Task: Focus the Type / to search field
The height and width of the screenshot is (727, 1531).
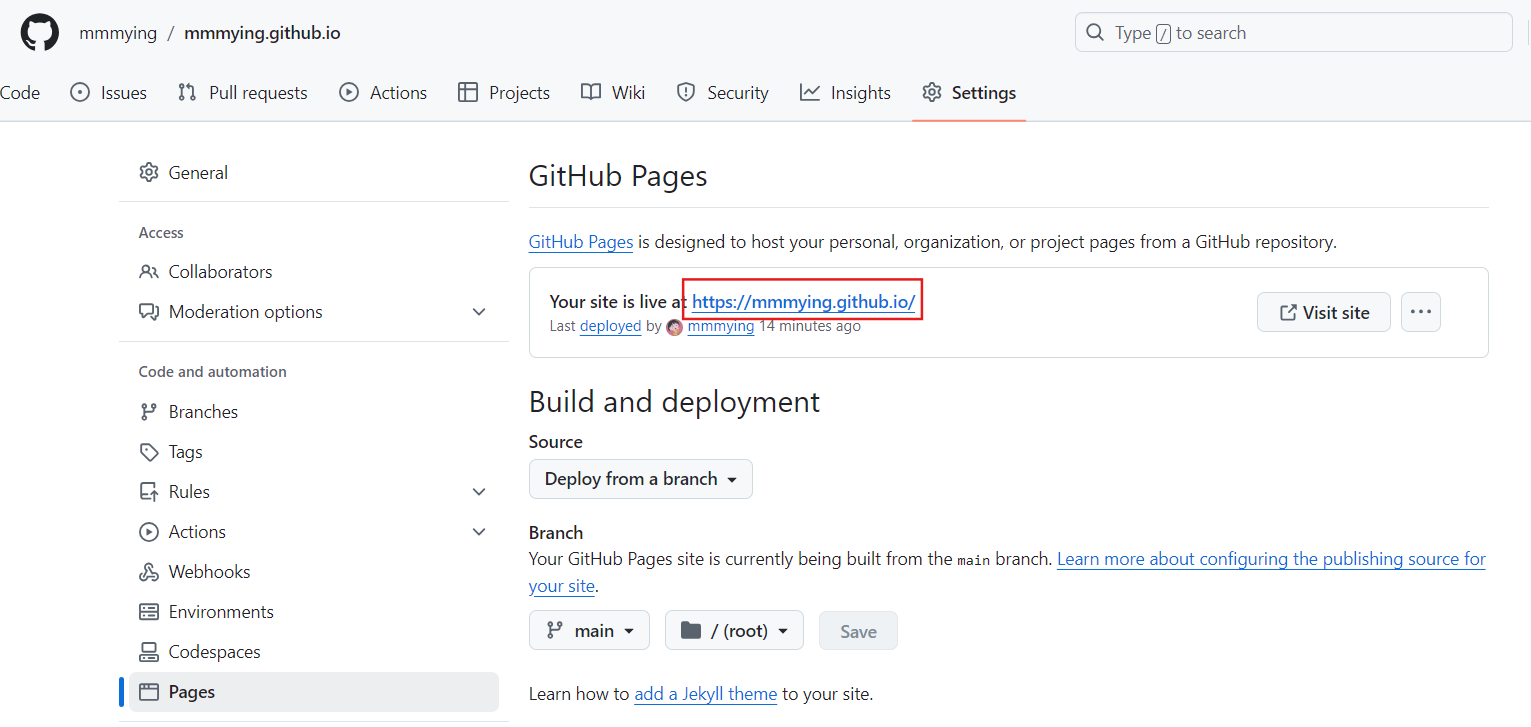Action: [1293, 33]
